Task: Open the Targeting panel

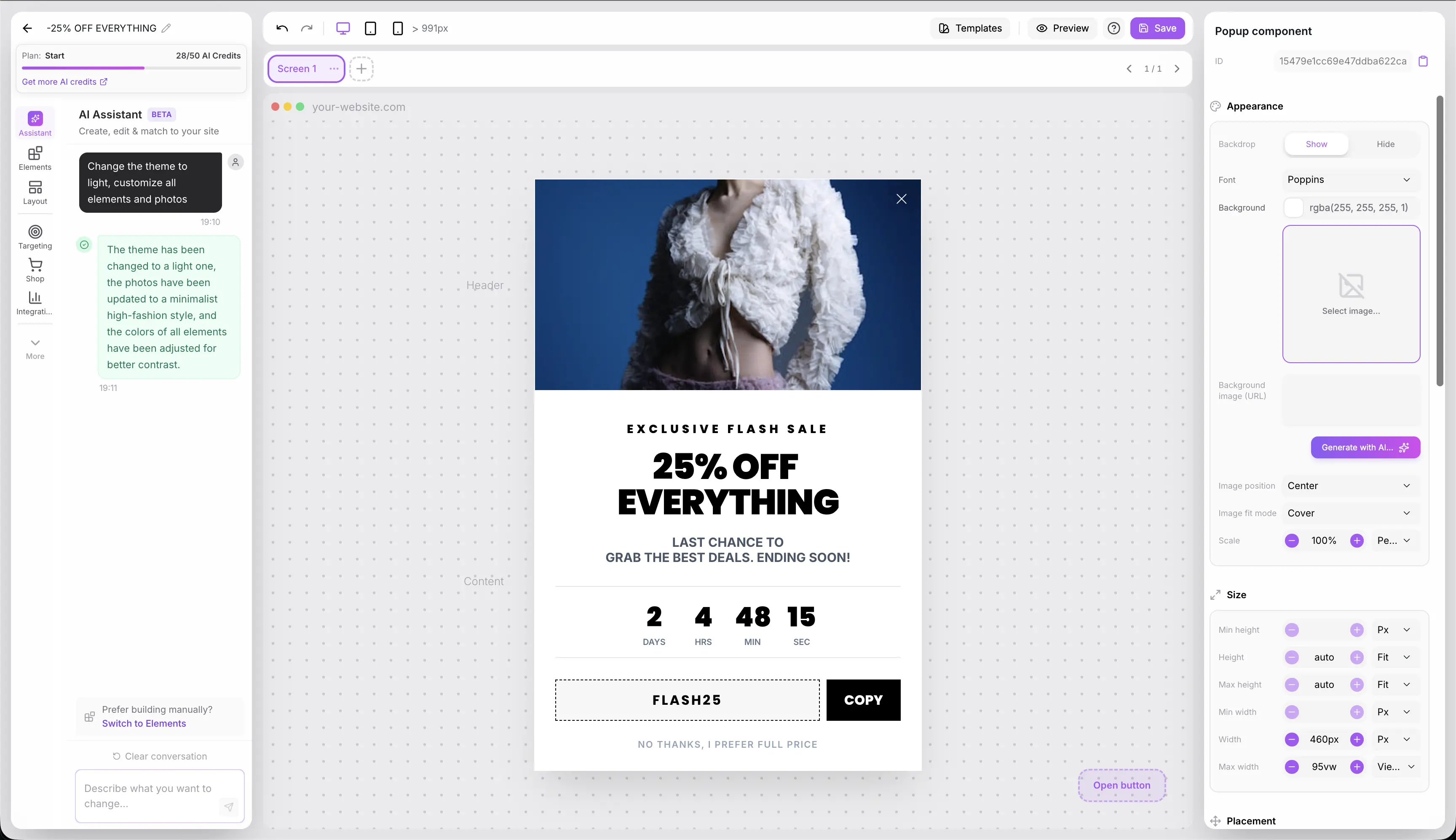Action: tap(35, 237)
